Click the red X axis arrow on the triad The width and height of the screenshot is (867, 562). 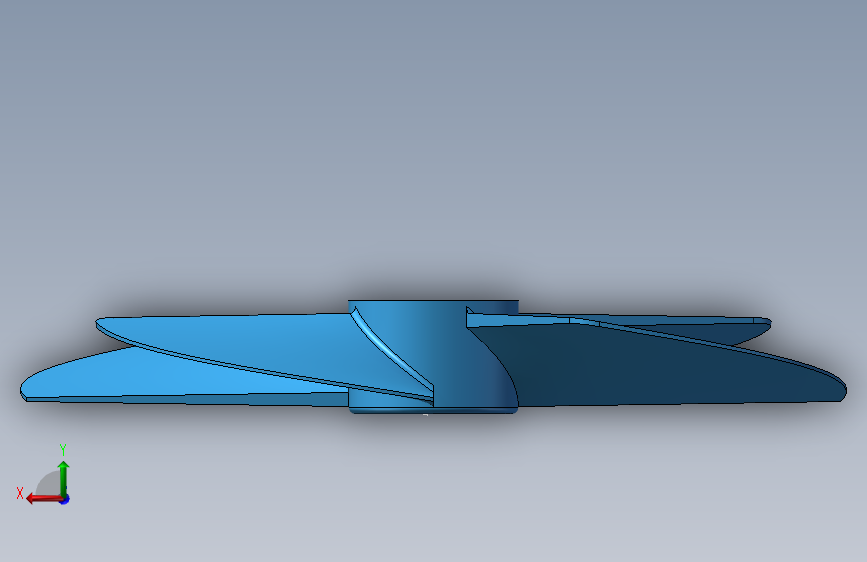point(44,499)
